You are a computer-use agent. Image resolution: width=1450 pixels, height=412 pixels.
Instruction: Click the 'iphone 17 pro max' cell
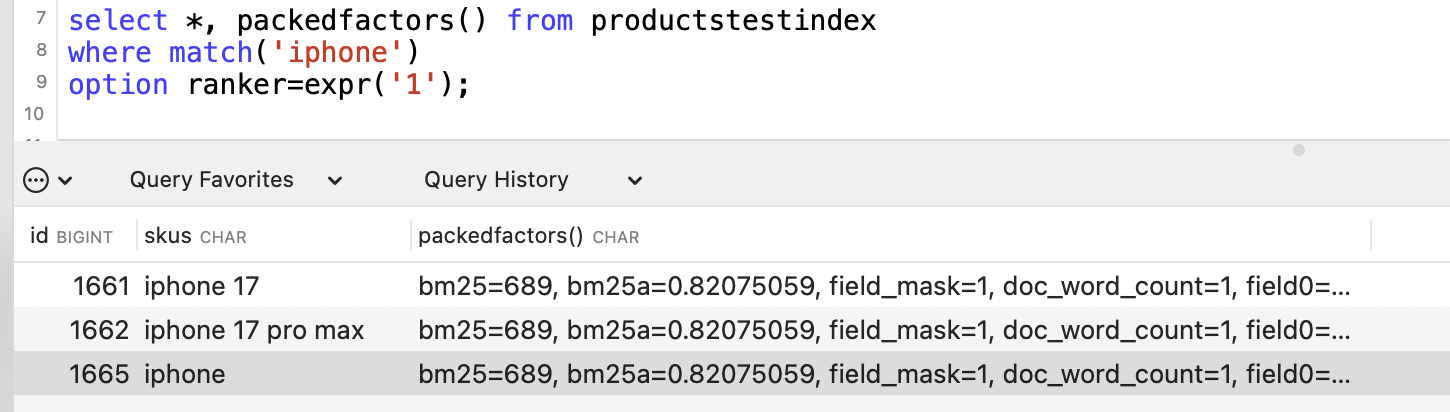(254, 330)
